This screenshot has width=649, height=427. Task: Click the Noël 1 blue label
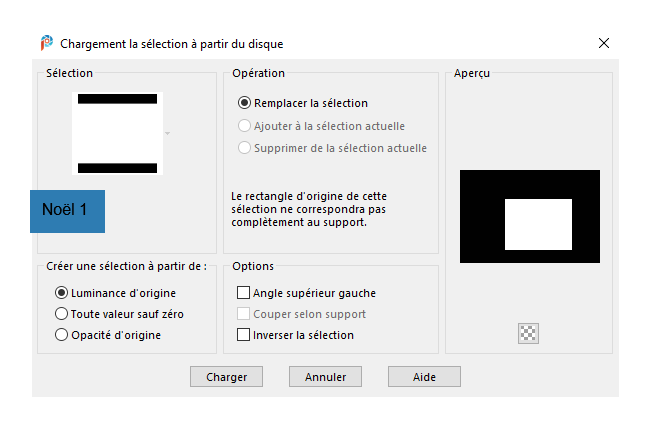tap(67, 211)
